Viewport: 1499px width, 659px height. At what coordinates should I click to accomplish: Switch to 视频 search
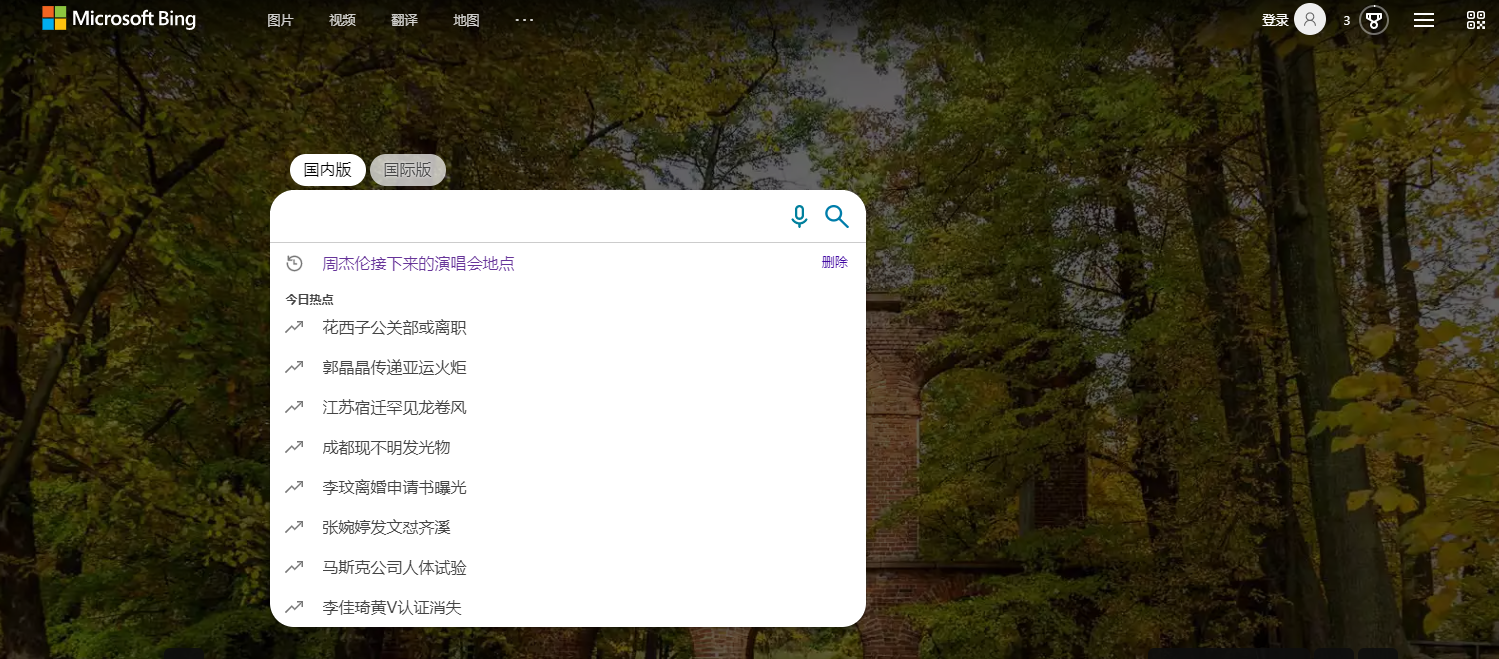click(x=342, y=19)
